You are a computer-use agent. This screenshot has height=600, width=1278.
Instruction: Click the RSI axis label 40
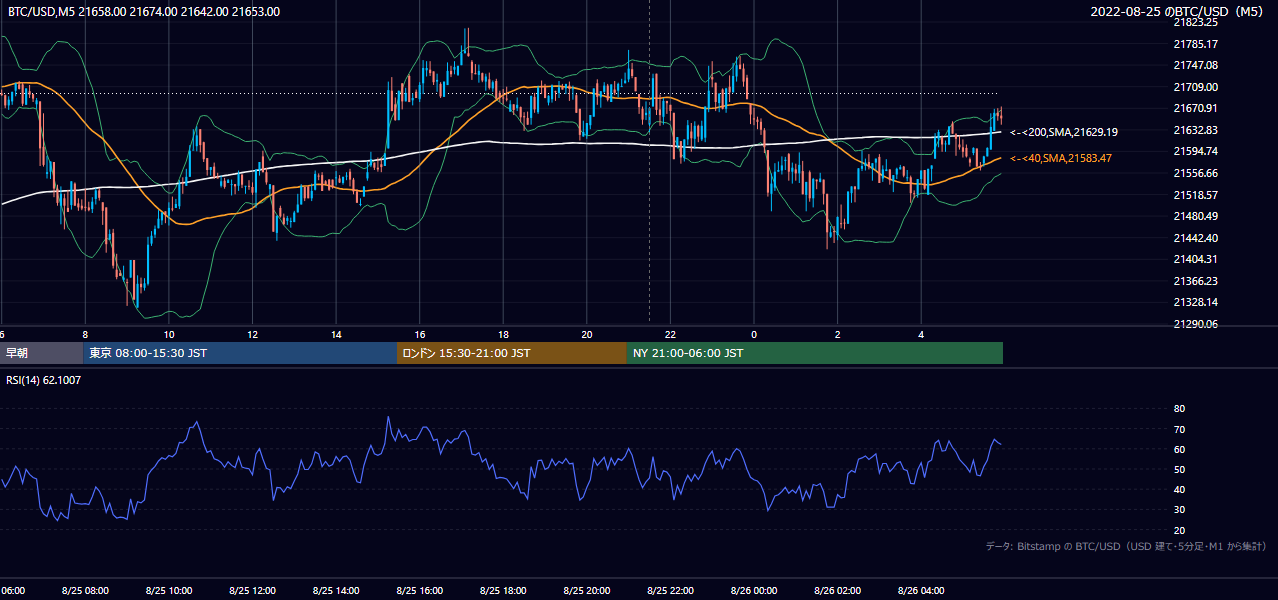click(1179, 489)
